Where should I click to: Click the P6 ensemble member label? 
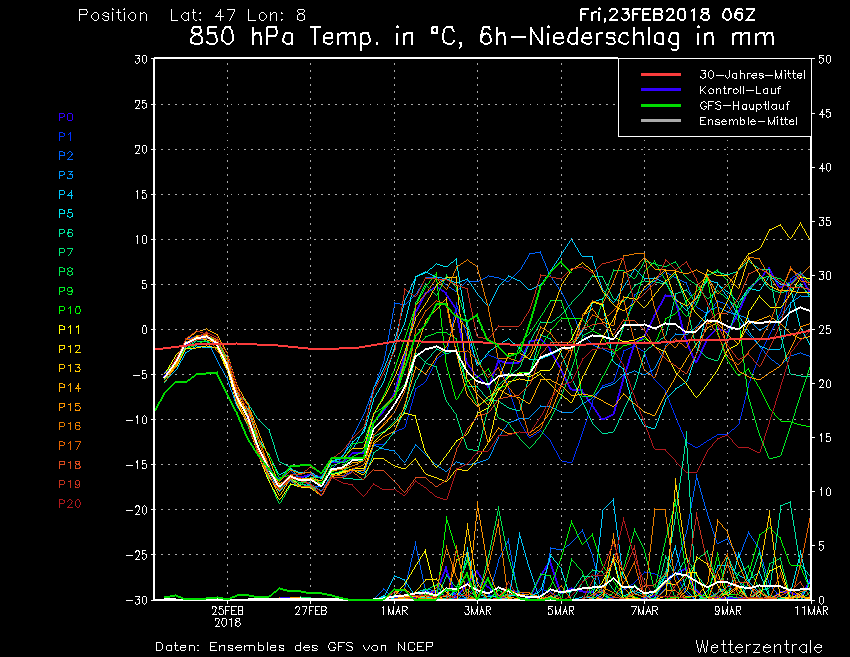point(66,233)
